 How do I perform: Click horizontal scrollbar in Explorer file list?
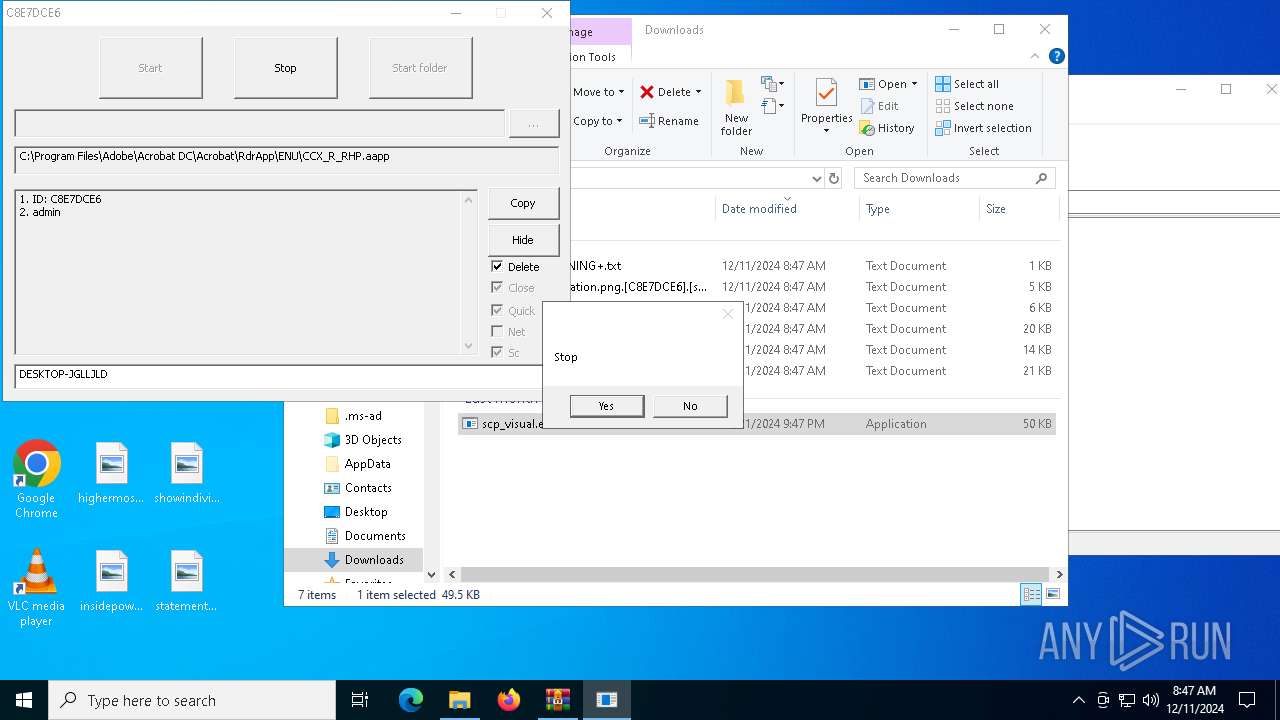pyautogui.click(x=754, y=575)
